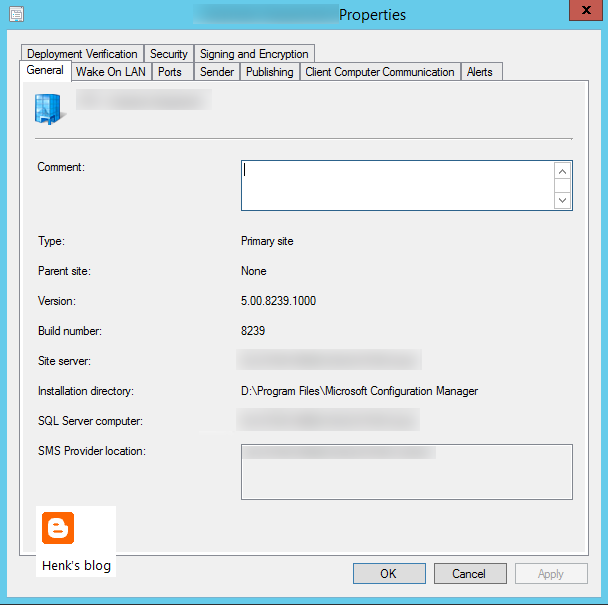Open the Publishing tab
Screen dimensions: 608x606
tap(269, 72)
